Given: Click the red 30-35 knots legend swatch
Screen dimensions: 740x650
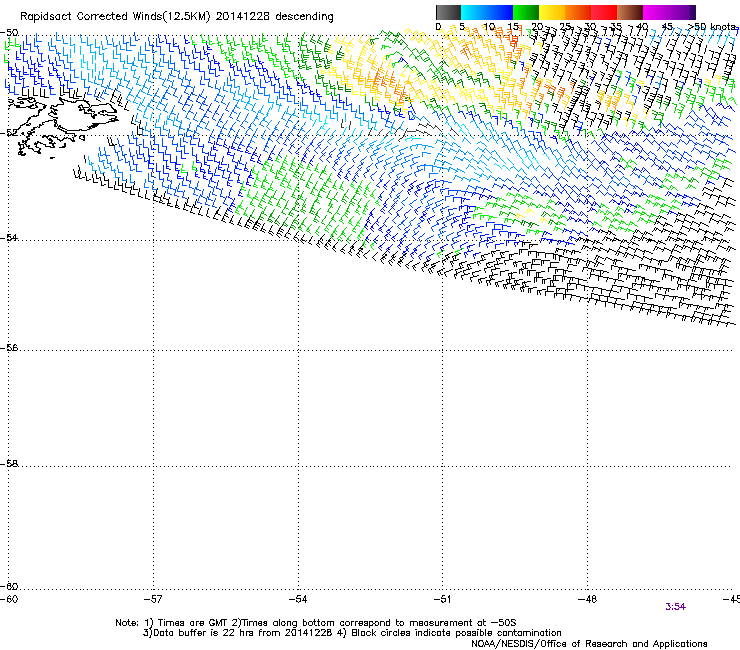Looking at the screenshot, I should (604, 12).
